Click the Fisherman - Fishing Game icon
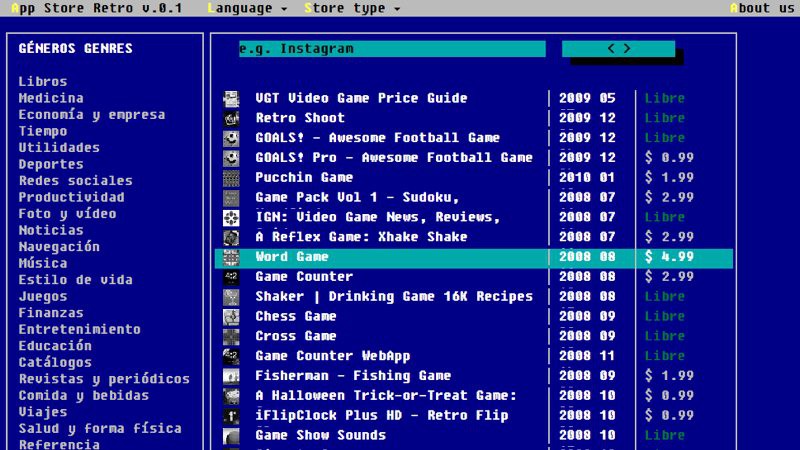The image size is (800, 450). (231, 377)
